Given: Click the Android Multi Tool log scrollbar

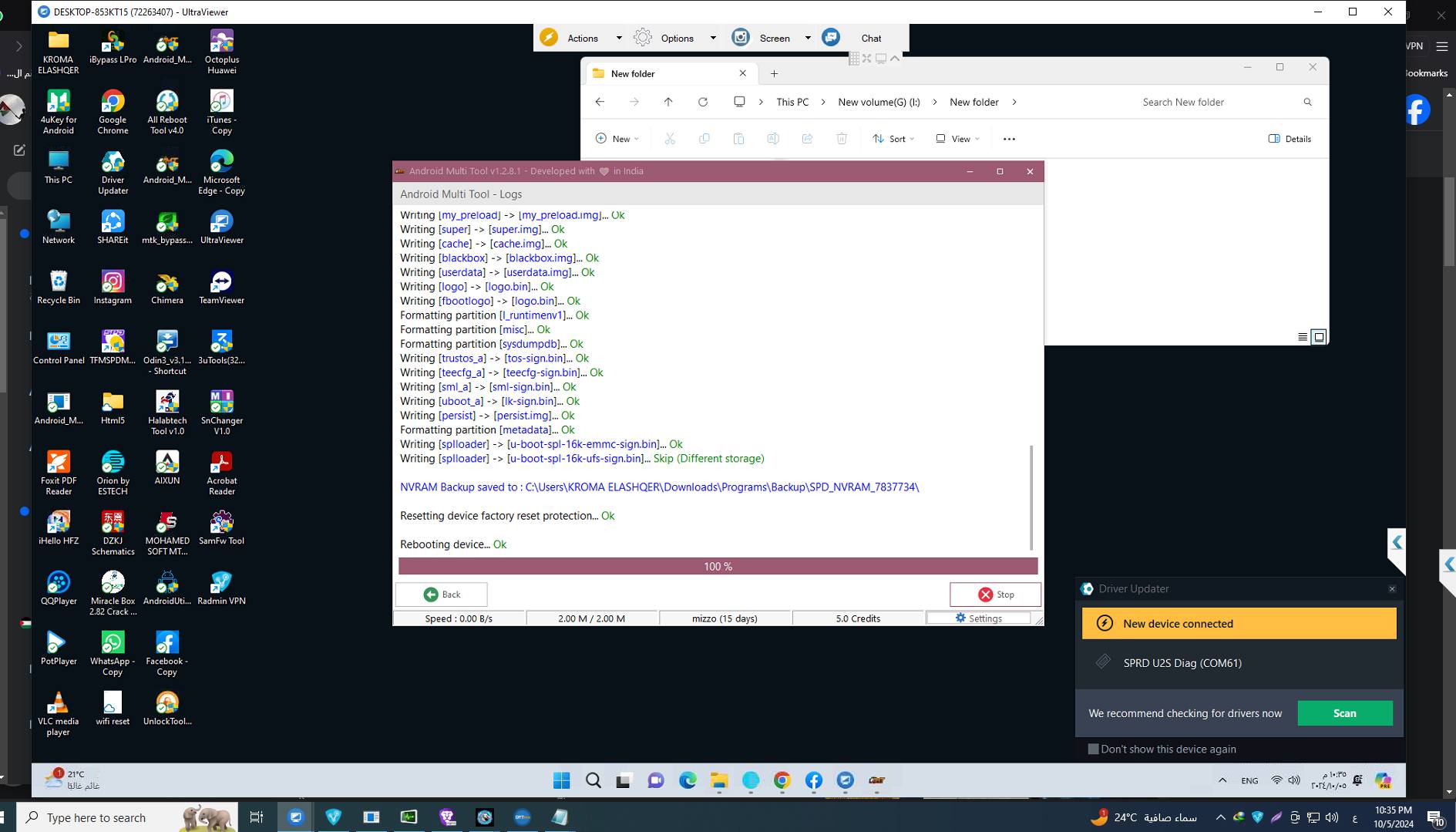Looking at the screenshot, I should (1031, 497).
